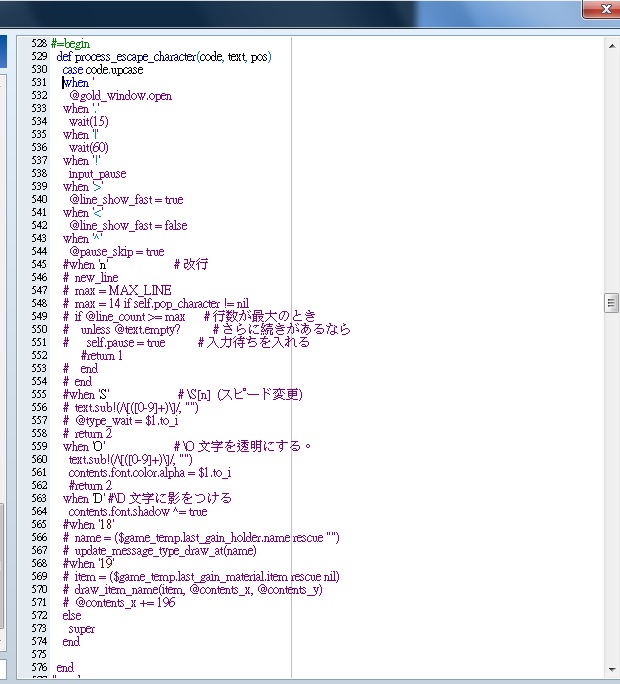Click line 528 '#=begin'

pos(70,44)
